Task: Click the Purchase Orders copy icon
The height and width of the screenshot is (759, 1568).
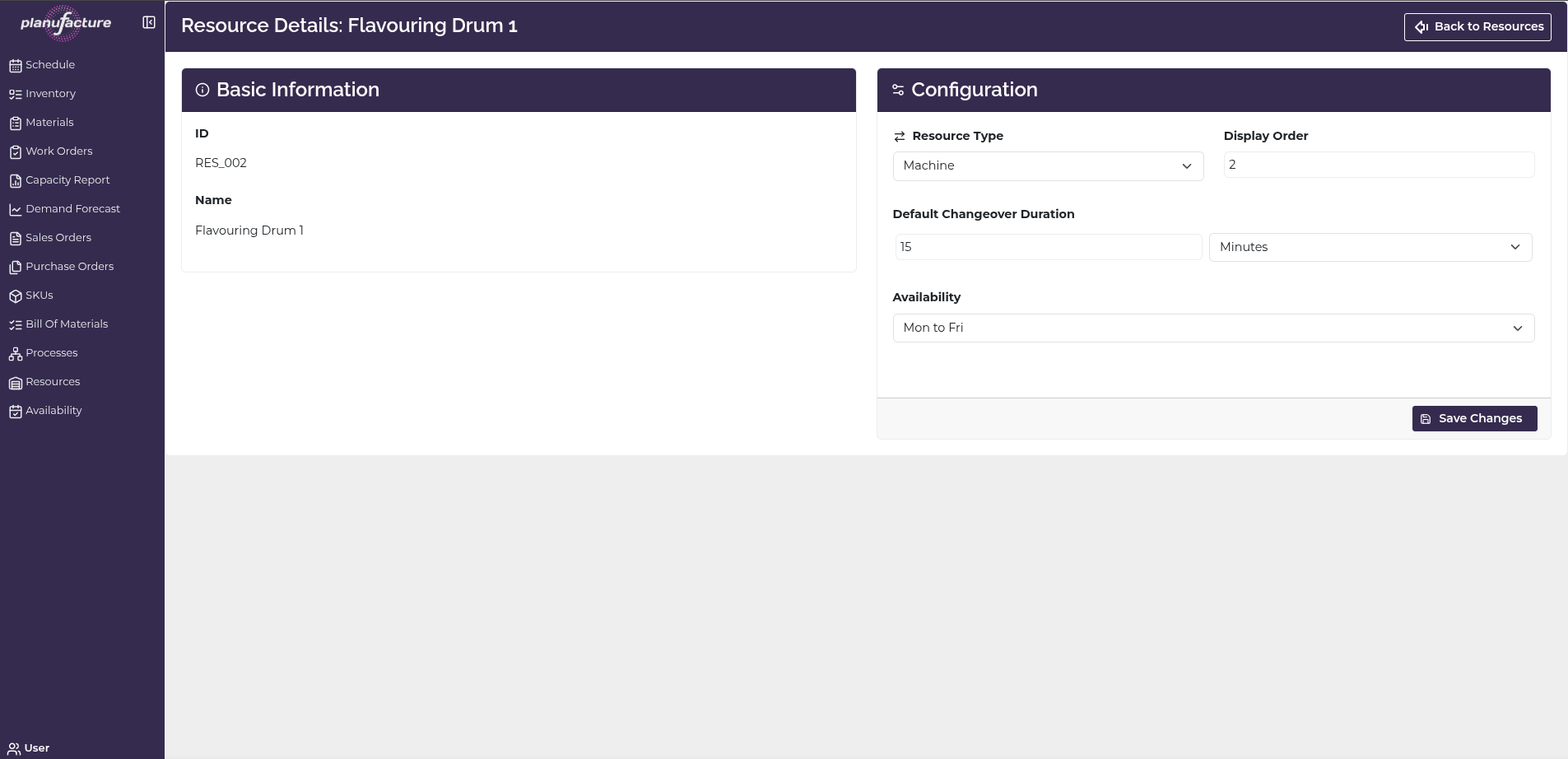Action: coord(15,268)
